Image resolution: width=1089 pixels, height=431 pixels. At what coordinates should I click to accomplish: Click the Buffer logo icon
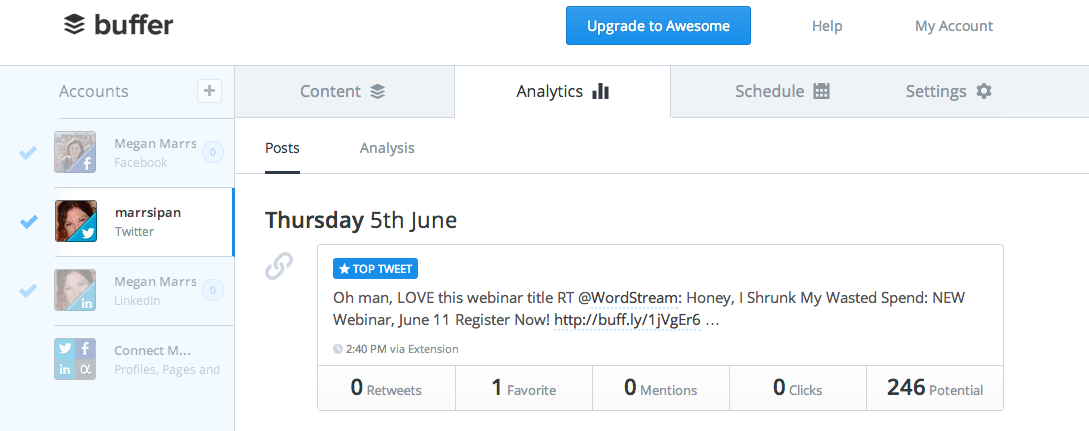(x=74, y=26)
